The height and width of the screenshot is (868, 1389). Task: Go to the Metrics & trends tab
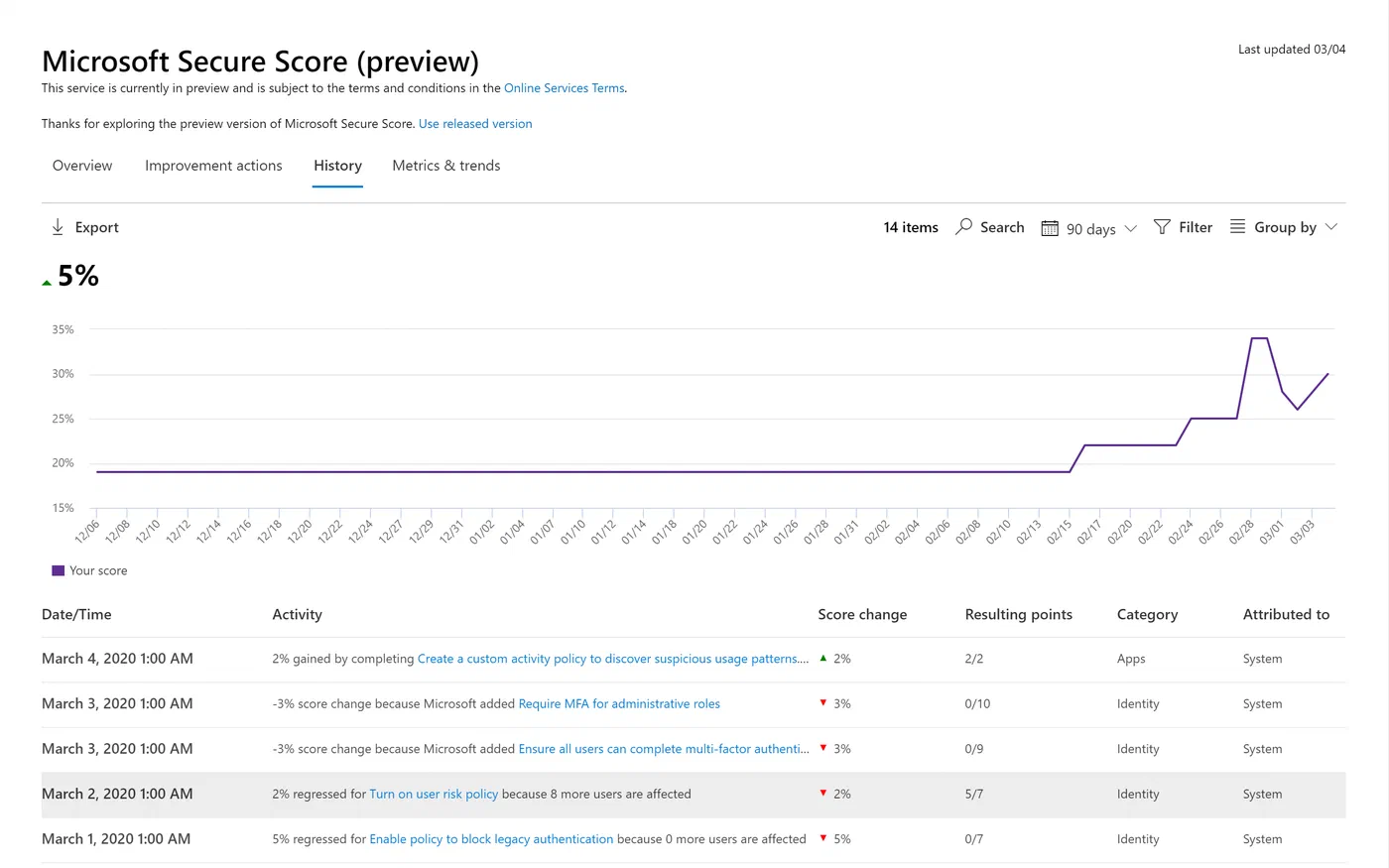tap(446, 166)
